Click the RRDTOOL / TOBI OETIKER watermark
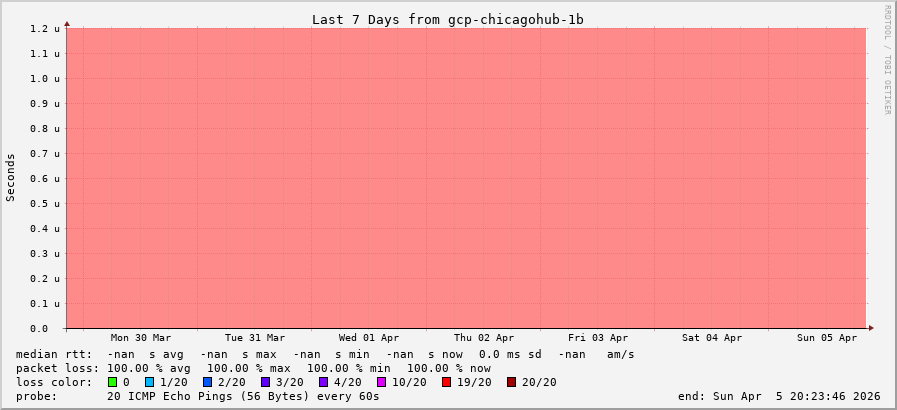Viewport: 897px width, 410px height. coord(887,60)
